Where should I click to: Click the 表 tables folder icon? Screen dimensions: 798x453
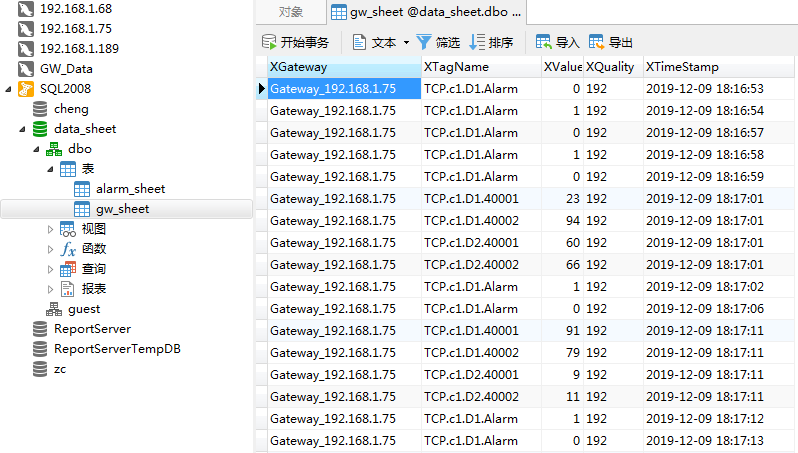coord(68,169)
